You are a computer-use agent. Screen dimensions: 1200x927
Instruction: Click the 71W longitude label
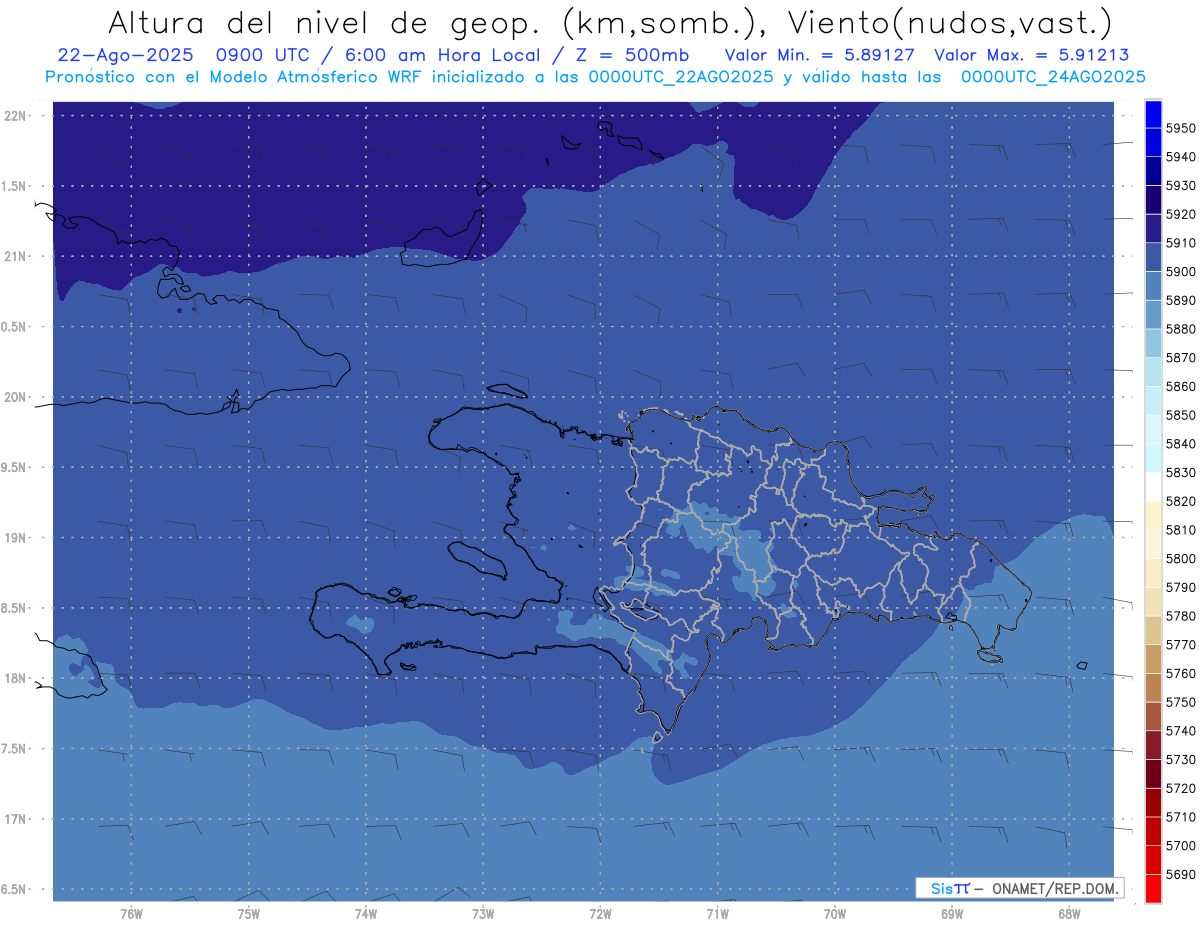(717, 913)
